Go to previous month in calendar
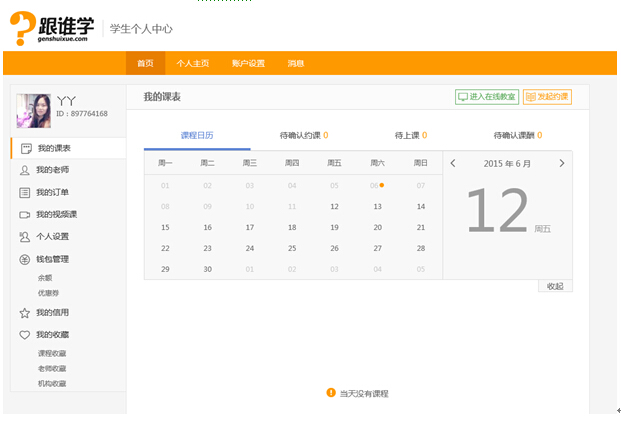Viewport: 621px width, 424px height. [453, 163]
